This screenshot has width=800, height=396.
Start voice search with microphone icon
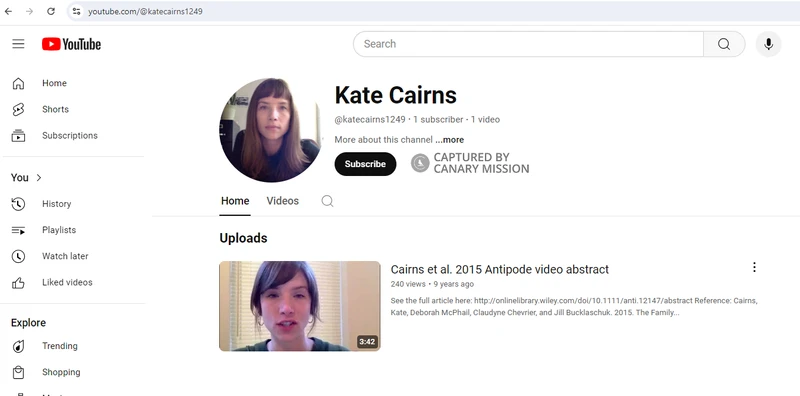click(x=768, y=44)
